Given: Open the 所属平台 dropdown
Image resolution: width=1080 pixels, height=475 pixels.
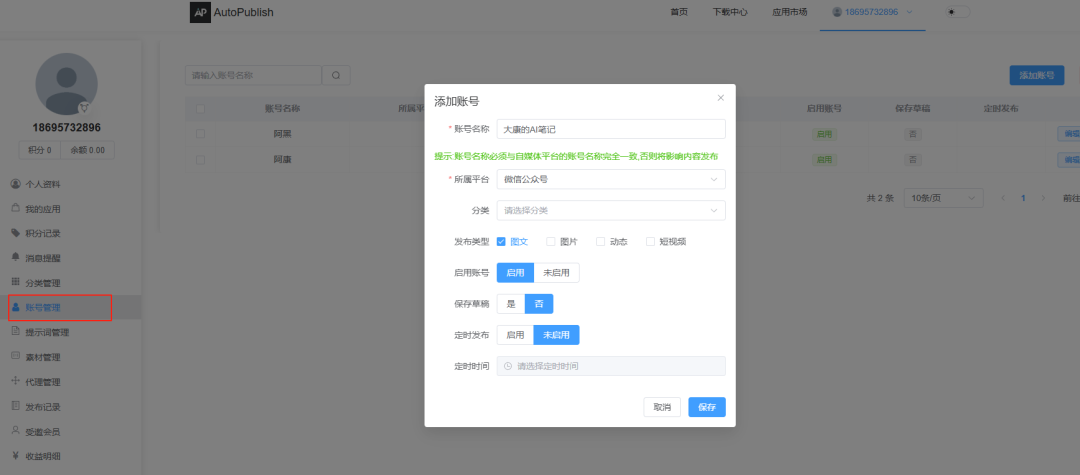Looking at the screenshot, I should pos(611,180).
